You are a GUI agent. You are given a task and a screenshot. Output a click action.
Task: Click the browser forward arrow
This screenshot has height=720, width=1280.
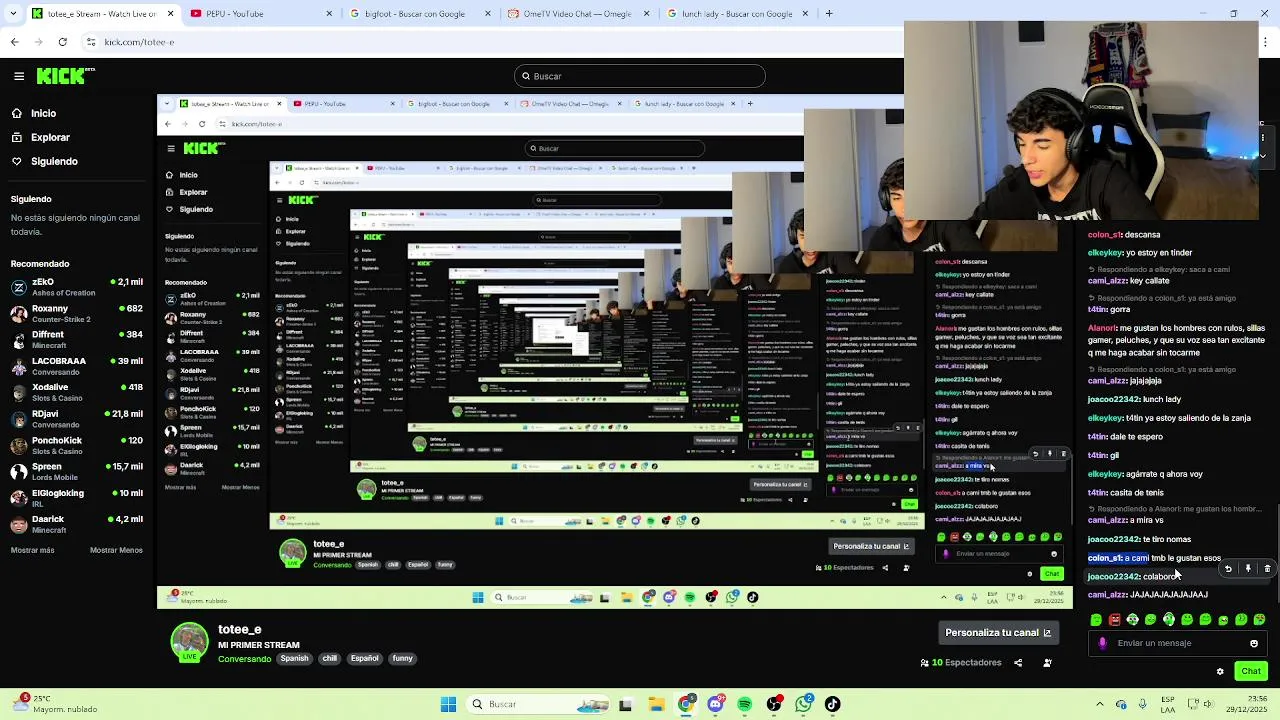pos(38,42)
